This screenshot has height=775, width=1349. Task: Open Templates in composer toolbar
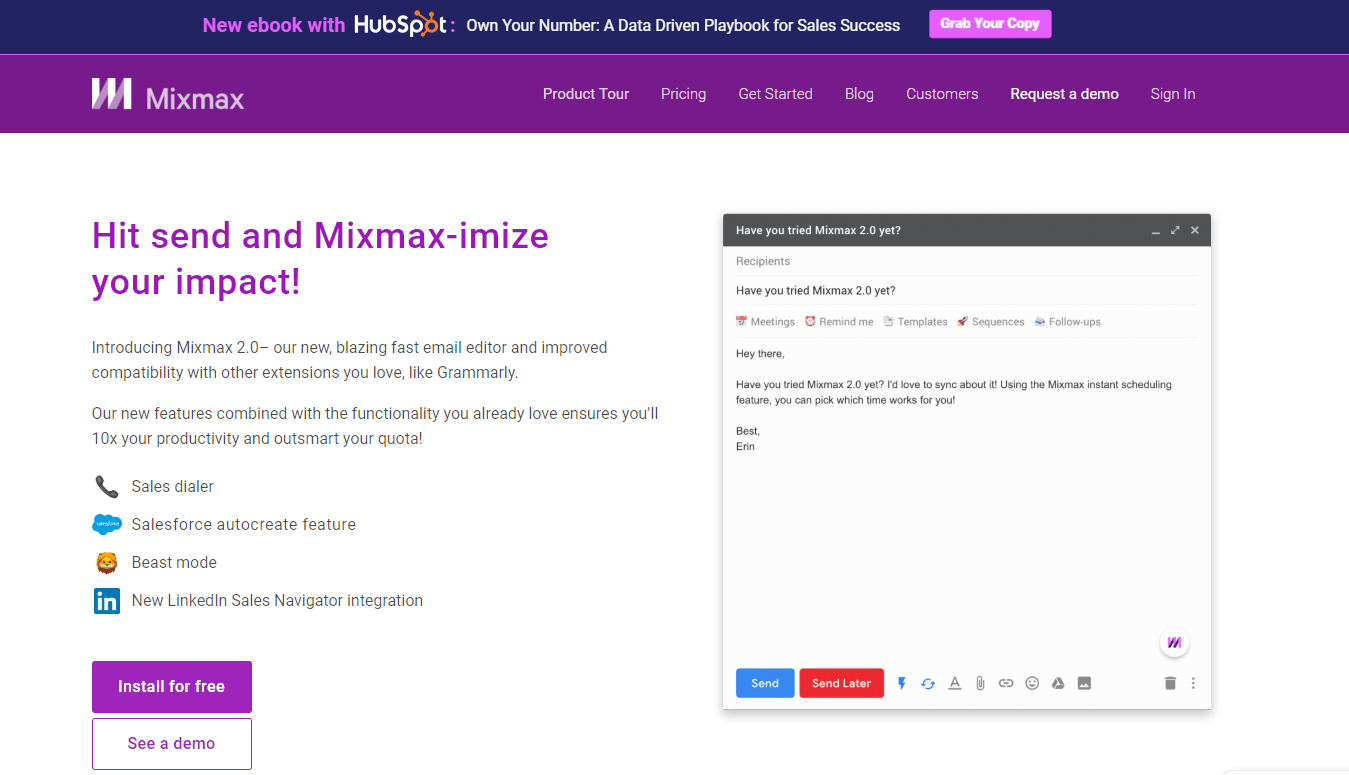[x=915, y=322]
